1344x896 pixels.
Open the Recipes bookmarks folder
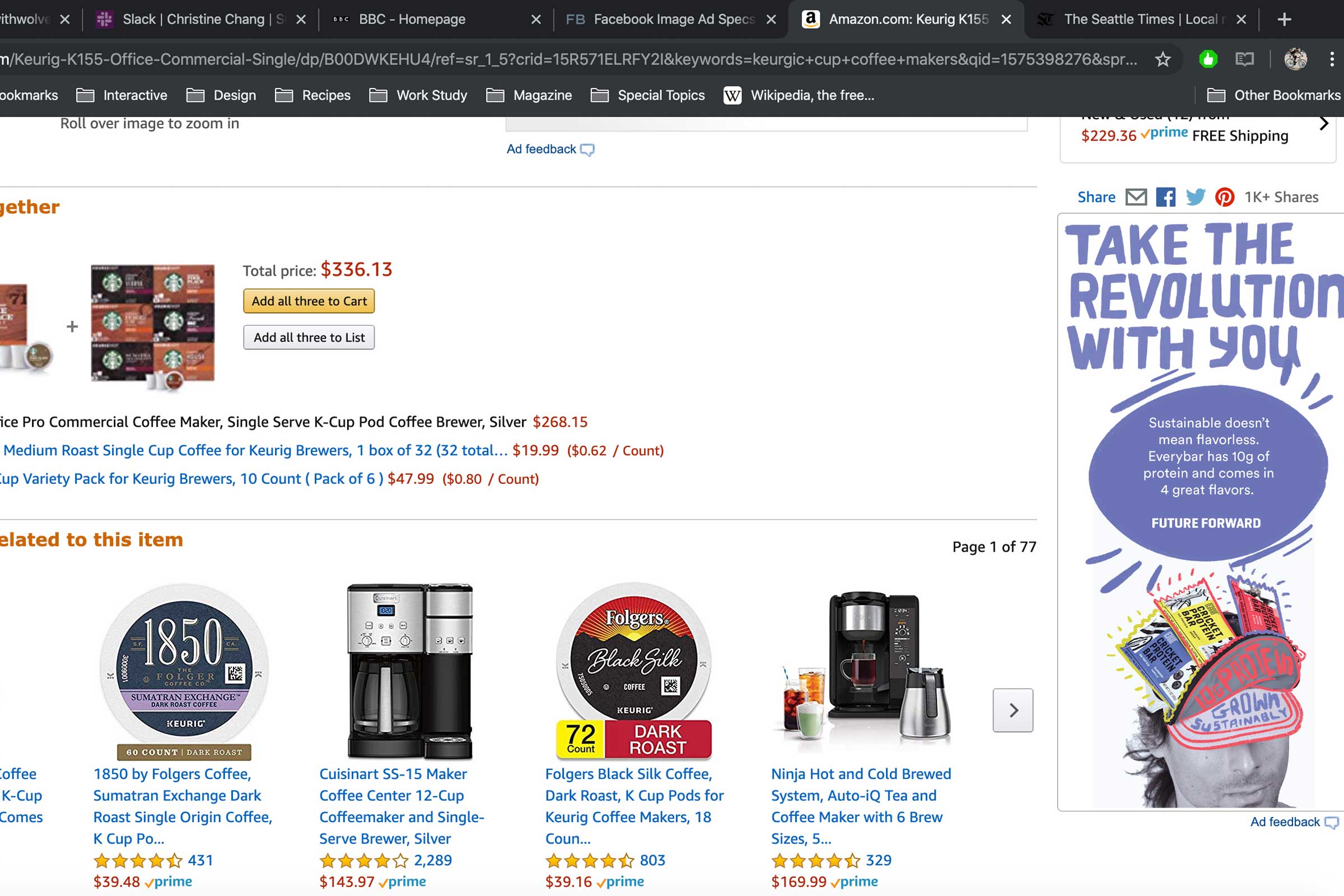312,95
